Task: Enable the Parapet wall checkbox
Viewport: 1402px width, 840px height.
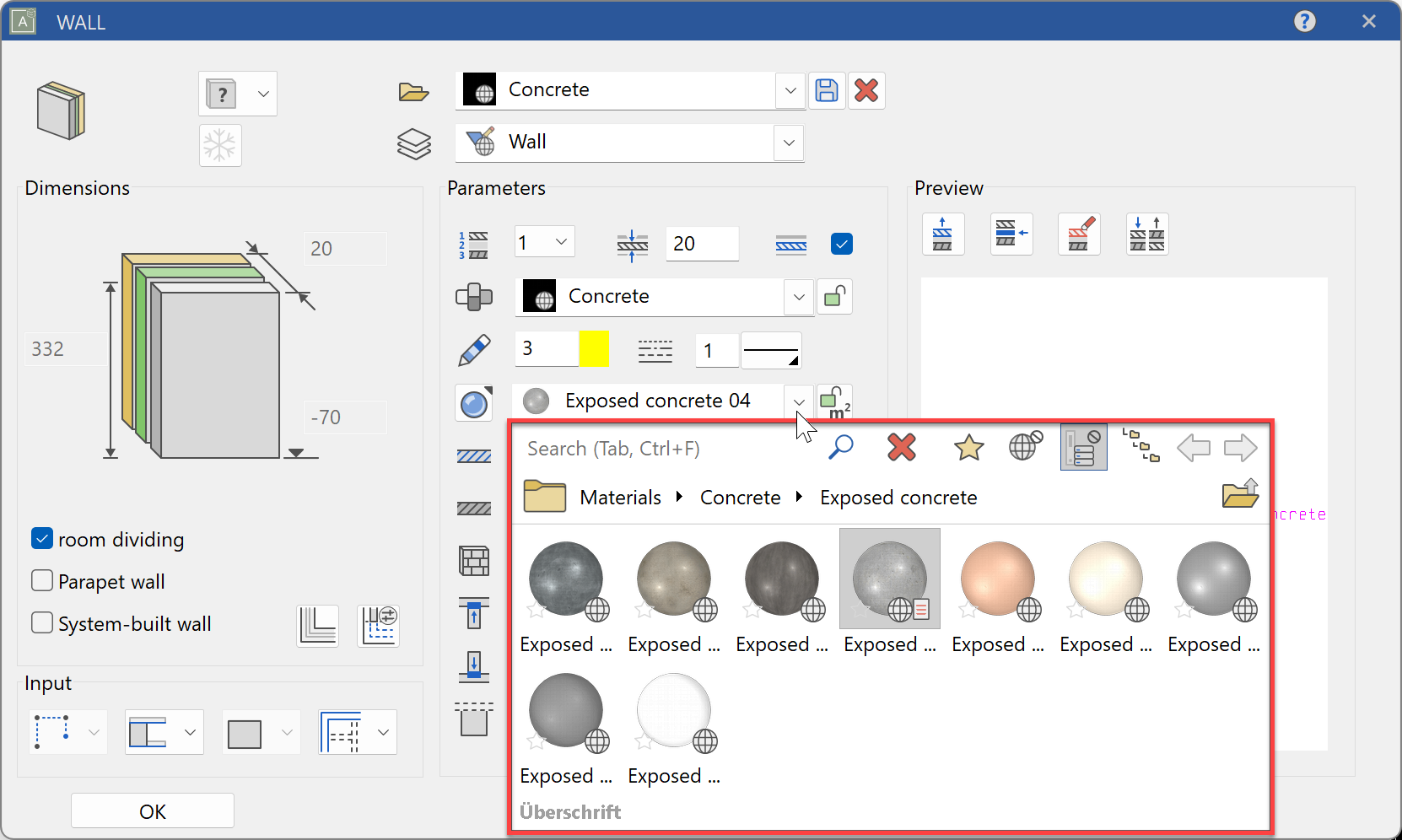Action: [42, 581]
